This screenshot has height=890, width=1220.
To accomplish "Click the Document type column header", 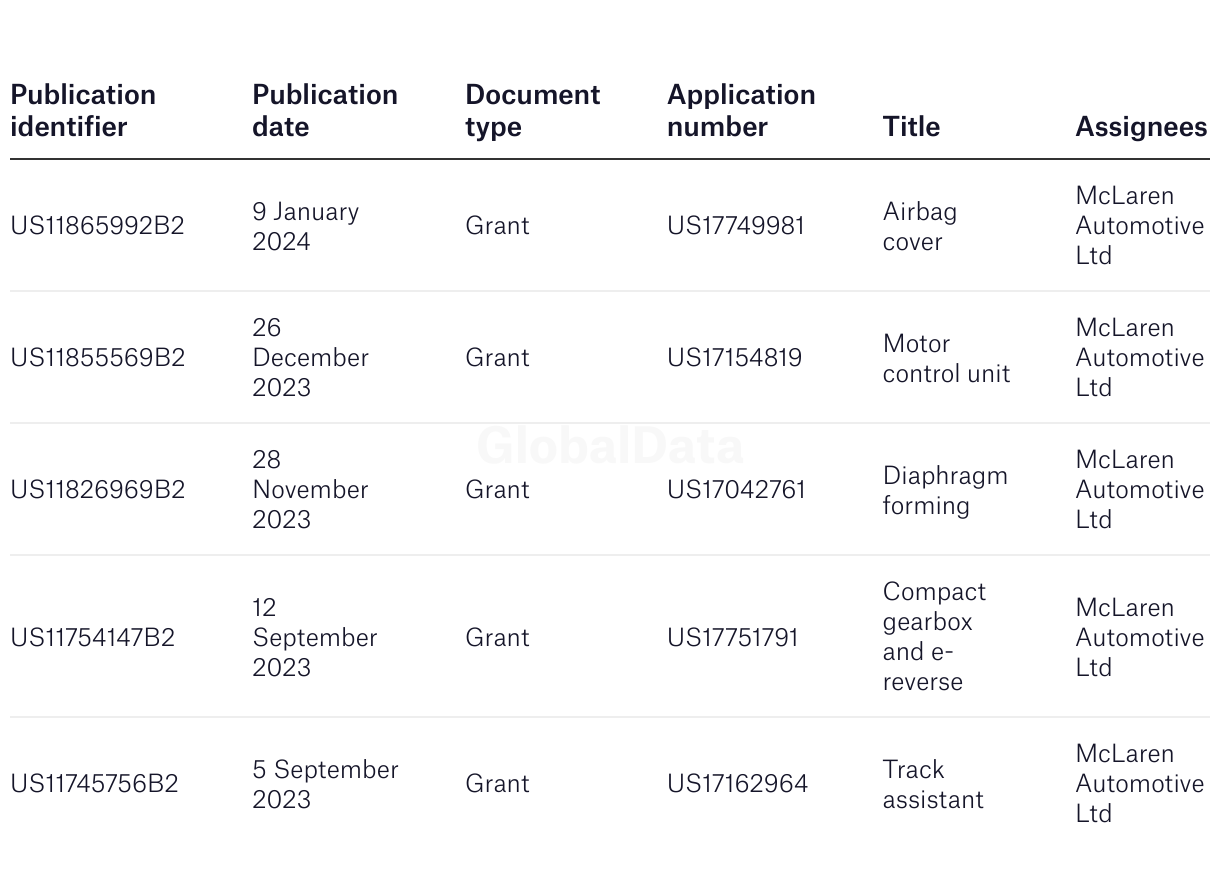I will (533, 111).
